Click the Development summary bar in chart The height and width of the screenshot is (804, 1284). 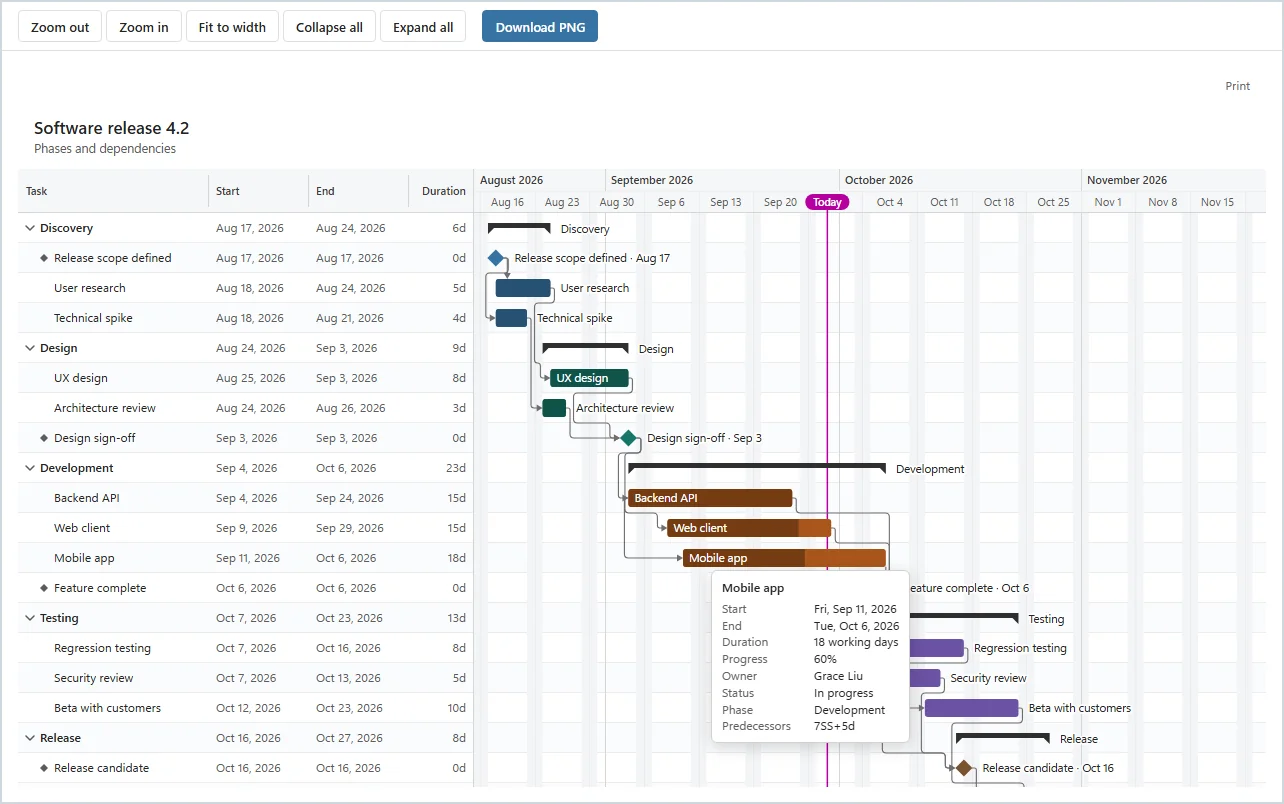click(757, 467)
